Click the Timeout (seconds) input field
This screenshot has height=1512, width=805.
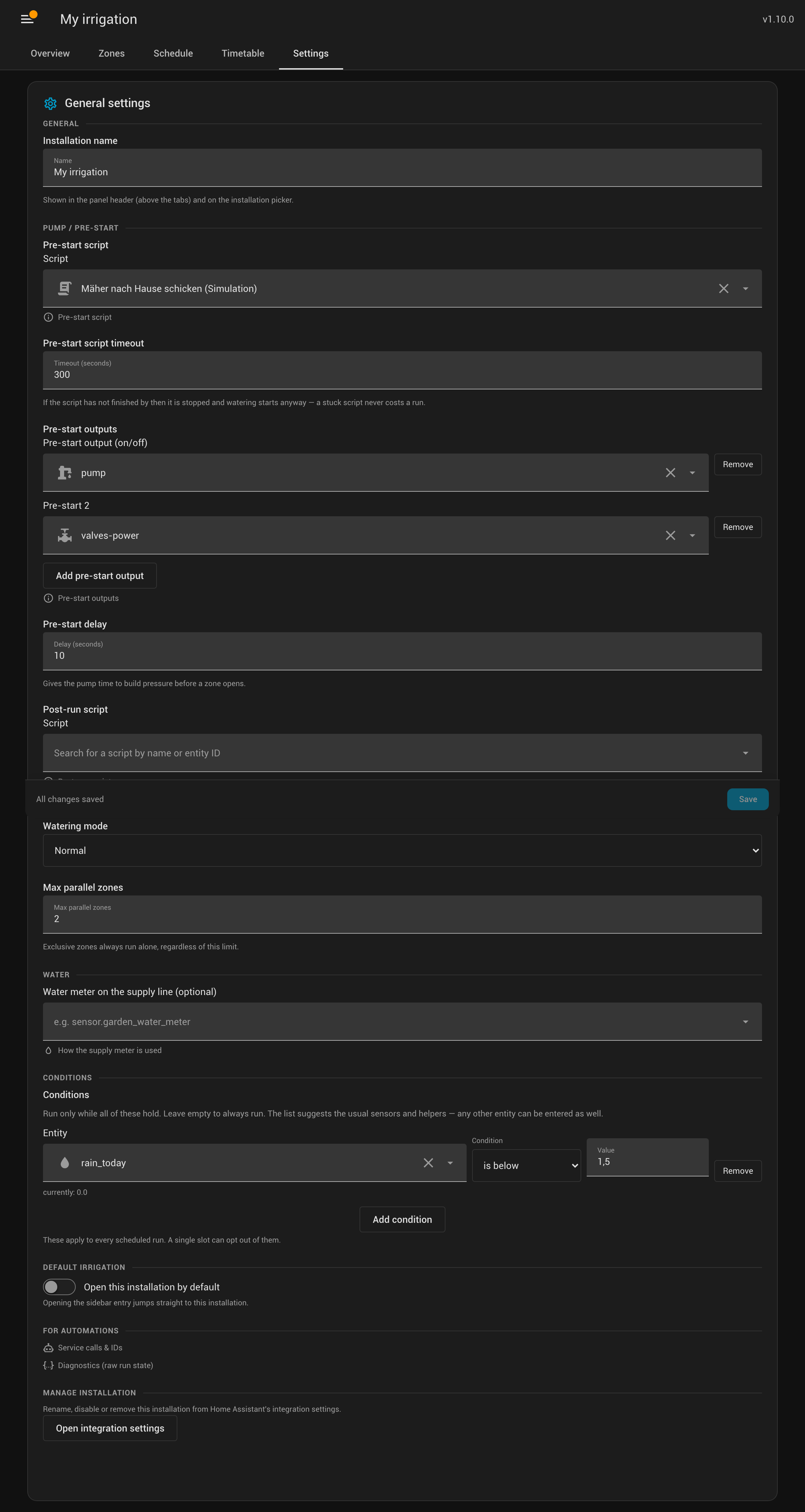point(402,370)
